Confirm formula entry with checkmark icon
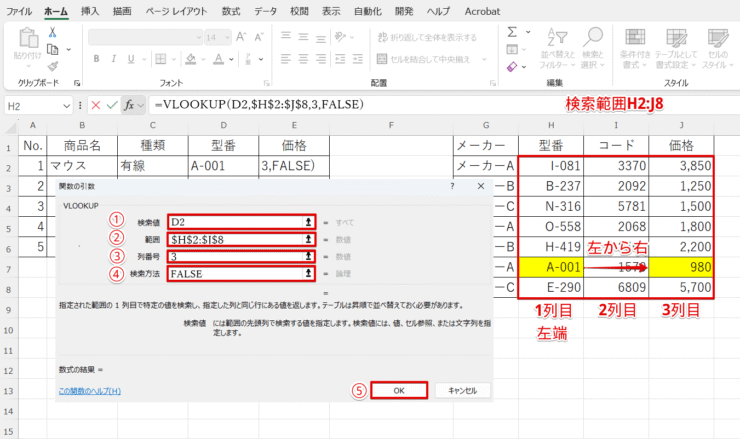Screen dimensions: 740x439 point(112,105)
